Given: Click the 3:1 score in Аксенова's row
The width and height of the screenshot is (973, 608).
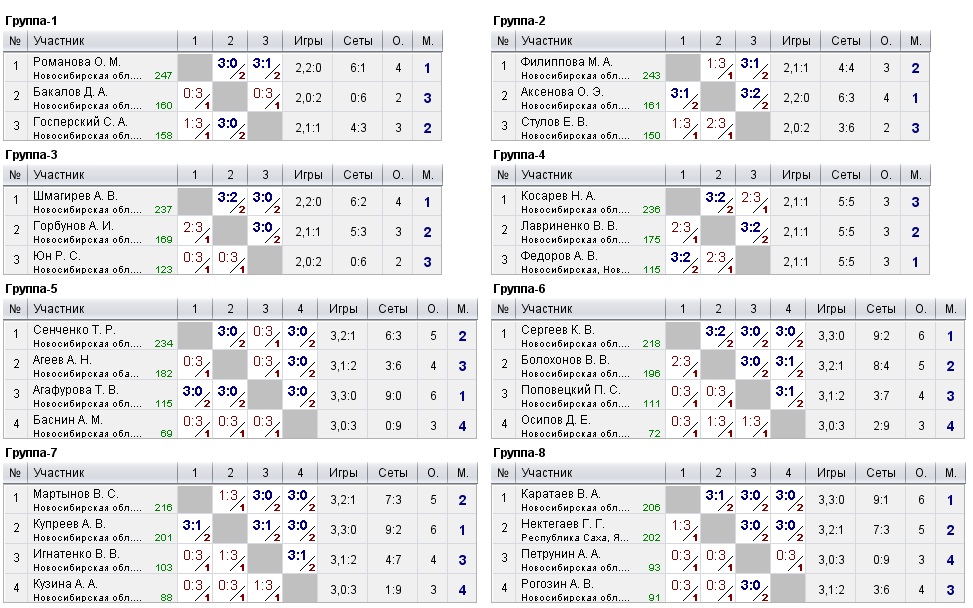Looking at the screenshot, I should pos(682,93).
